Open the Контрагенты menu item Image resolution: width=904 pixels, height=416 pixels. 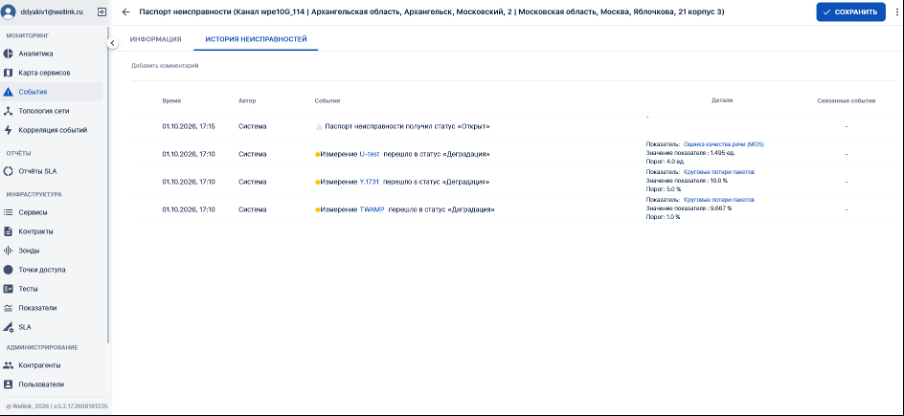pos(39,365)
